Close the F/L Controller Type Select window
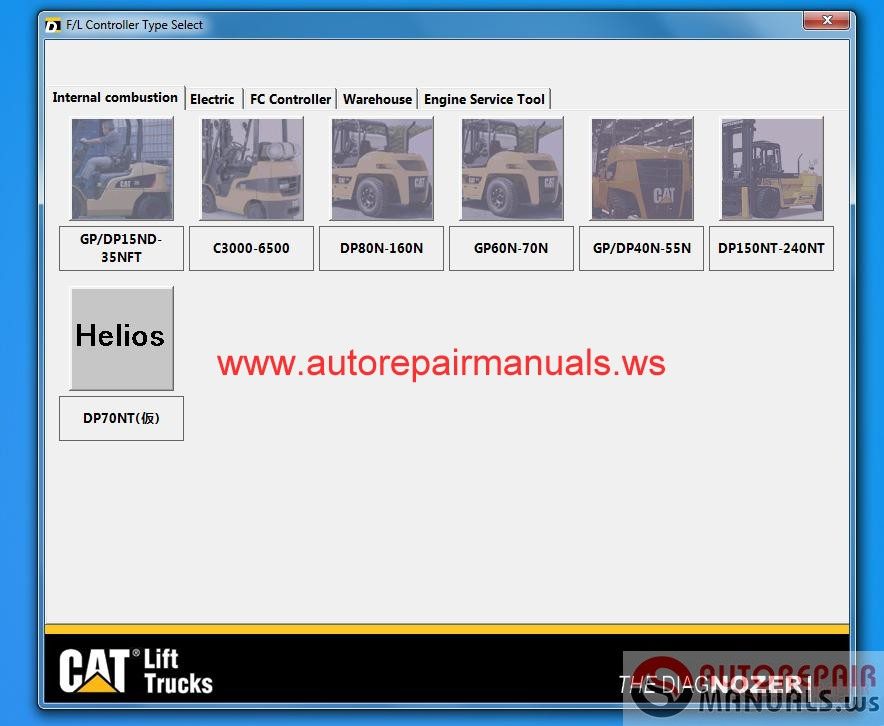884x726 pixels. coord(826,20)
